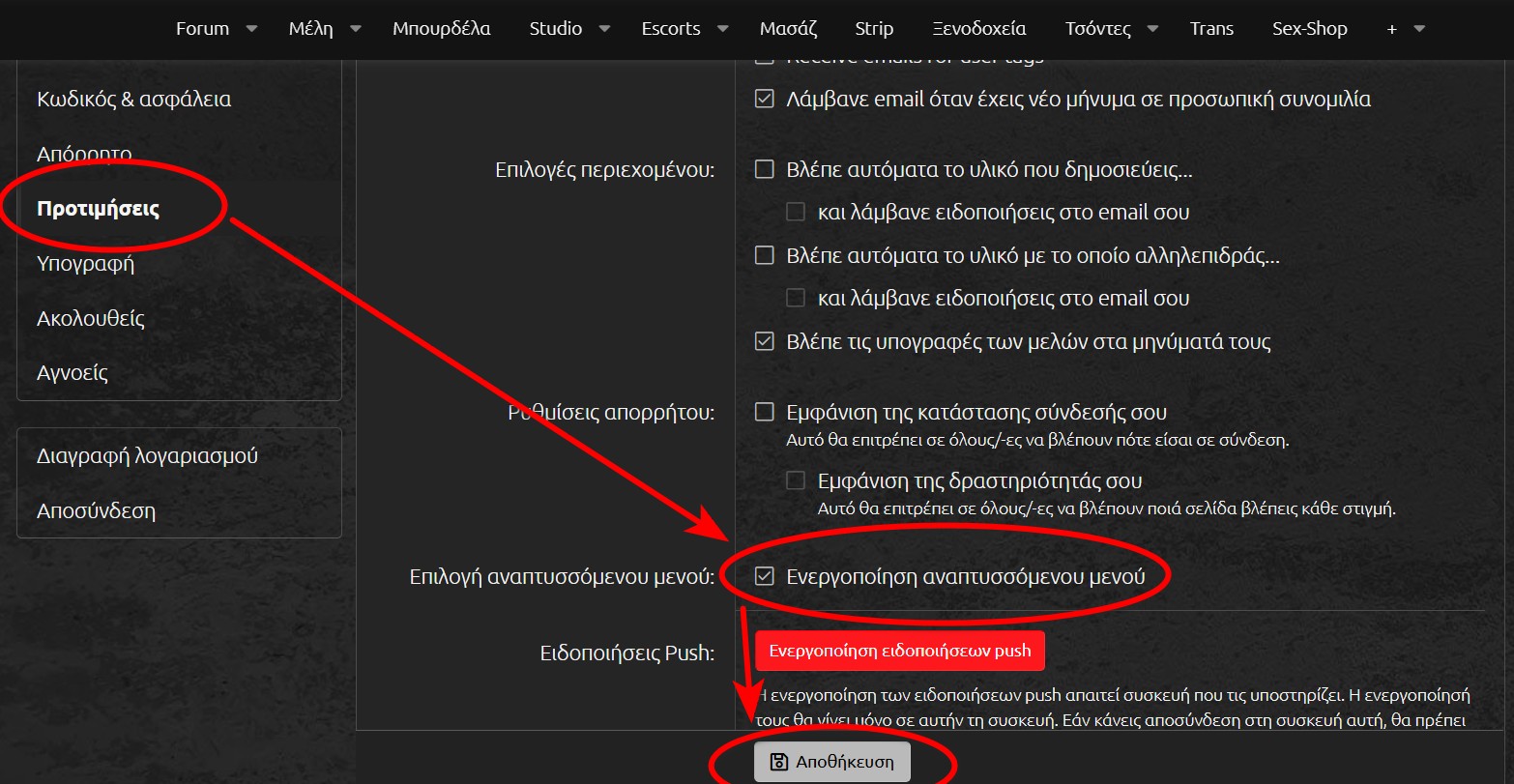Screen dimensions: 1514x784
Task: Expand the Studio dropdown arrow
Action: click(604, 29)
